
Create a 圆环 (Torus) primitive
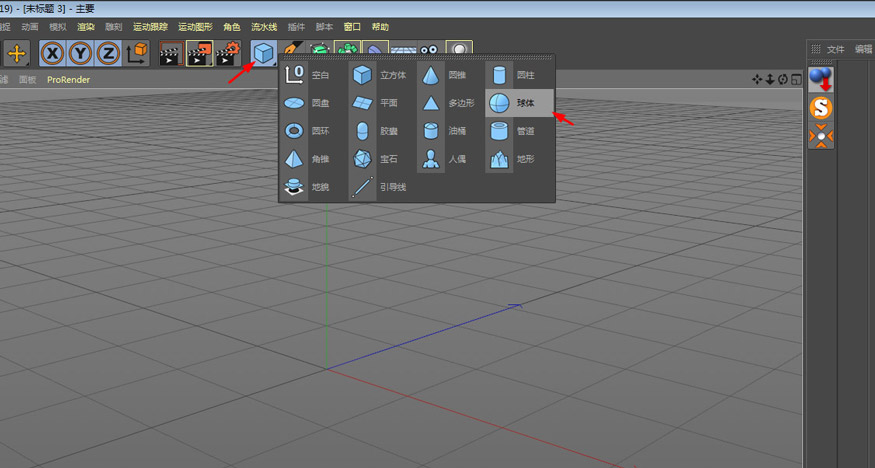pos(310,131)
